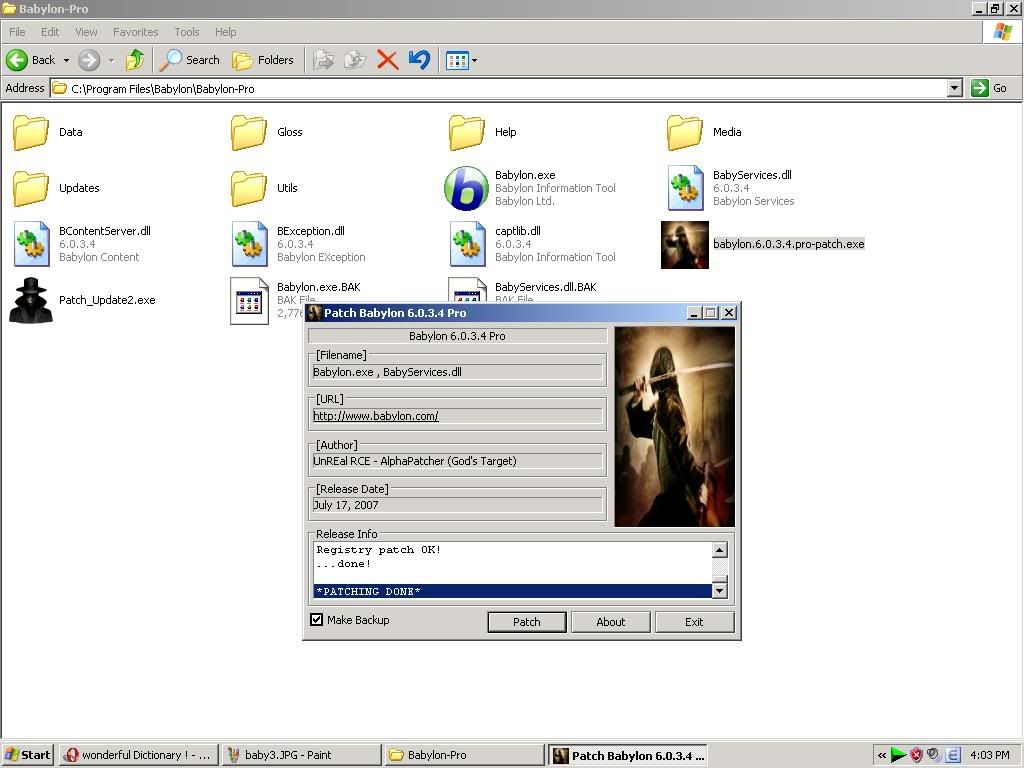Toggle the Make Backup checkbox
Image resolution: width=1024 pixels, height=768 pixels.
point(317,620)
